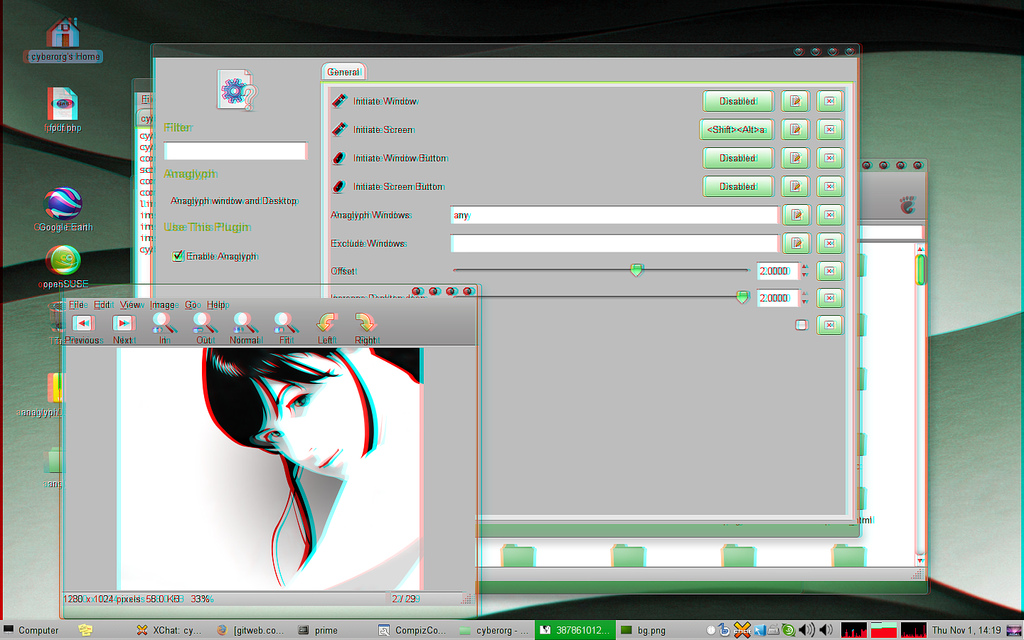Select the fpdf.php desktop file
The width and height of the screenshot is (1024, 640).
[63, 110]
